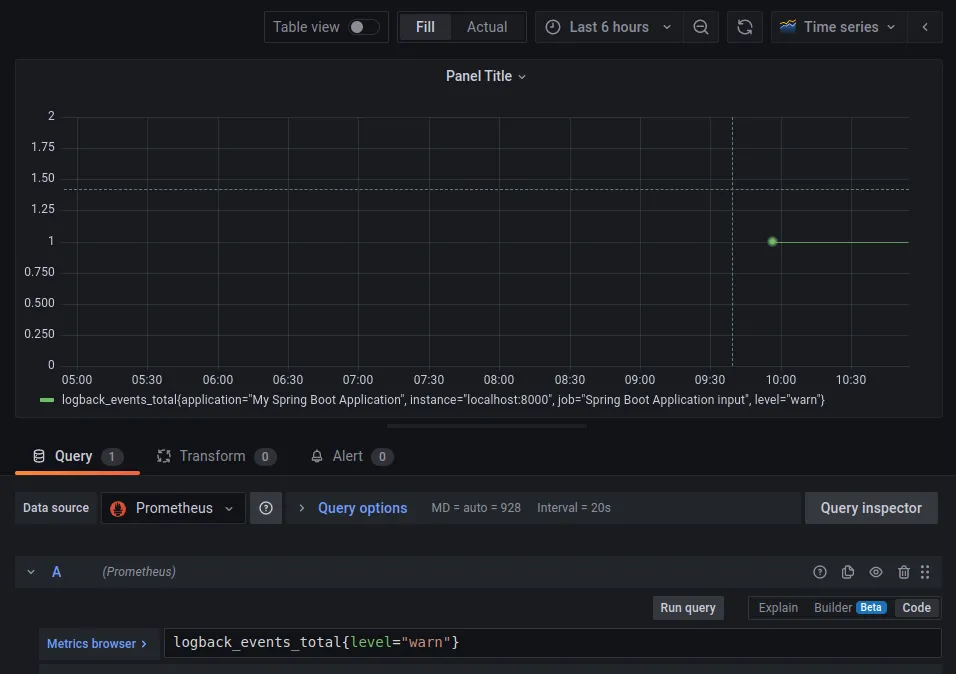Viewport: 956px width, 674px height.
Task: Click the data source help icon
Action: coord(266,508)
